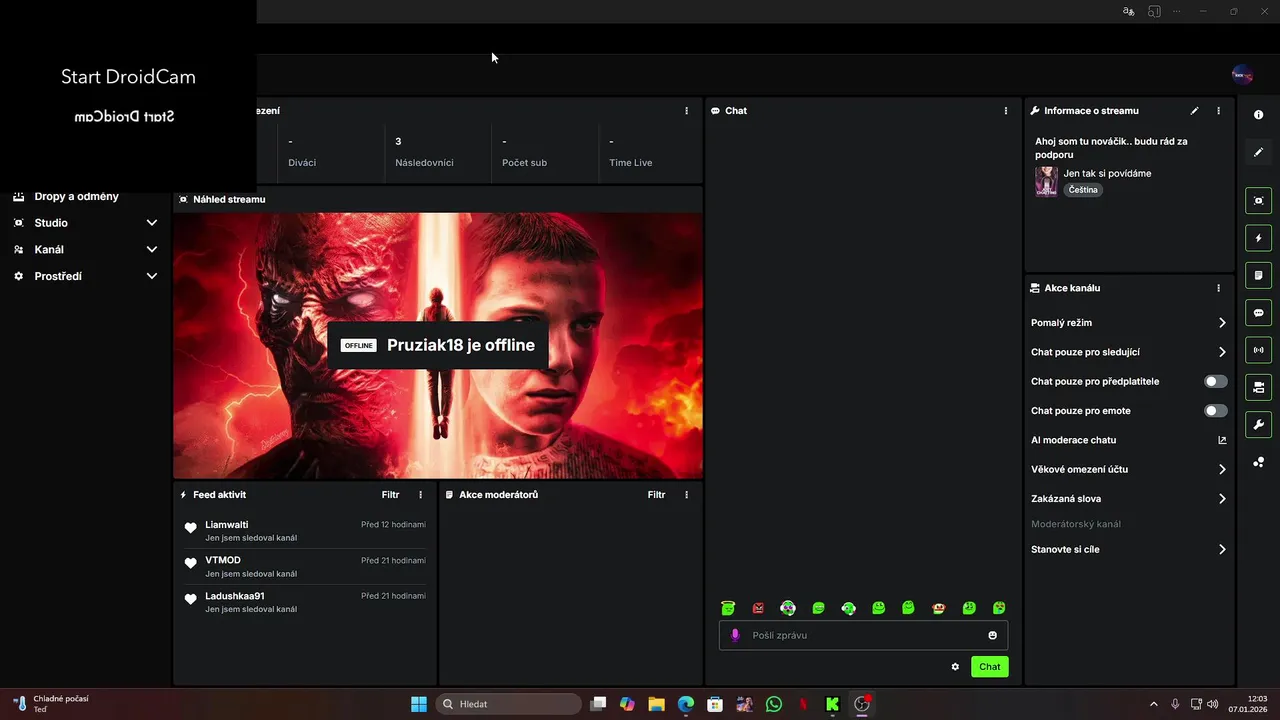Toggle the broadcast signal sidebar icon
Screen dimensions: 1280x720
1258,350
